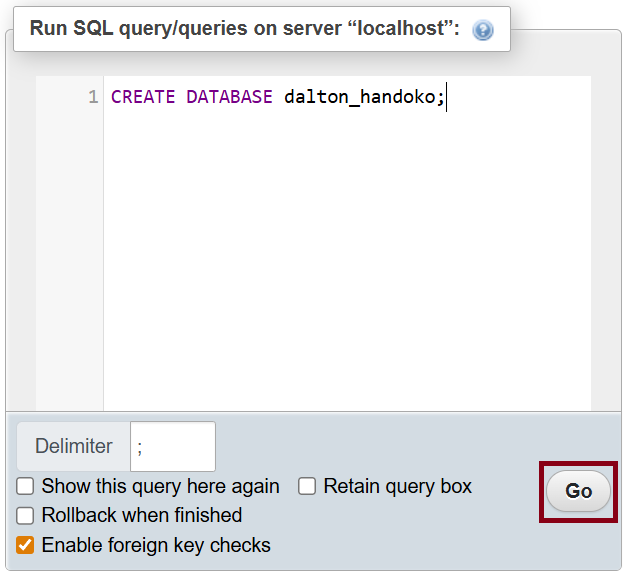Viewport: 623px width, 572px height.
Task: Select the 'dalton_handoko' database name text
Action: 360,97
